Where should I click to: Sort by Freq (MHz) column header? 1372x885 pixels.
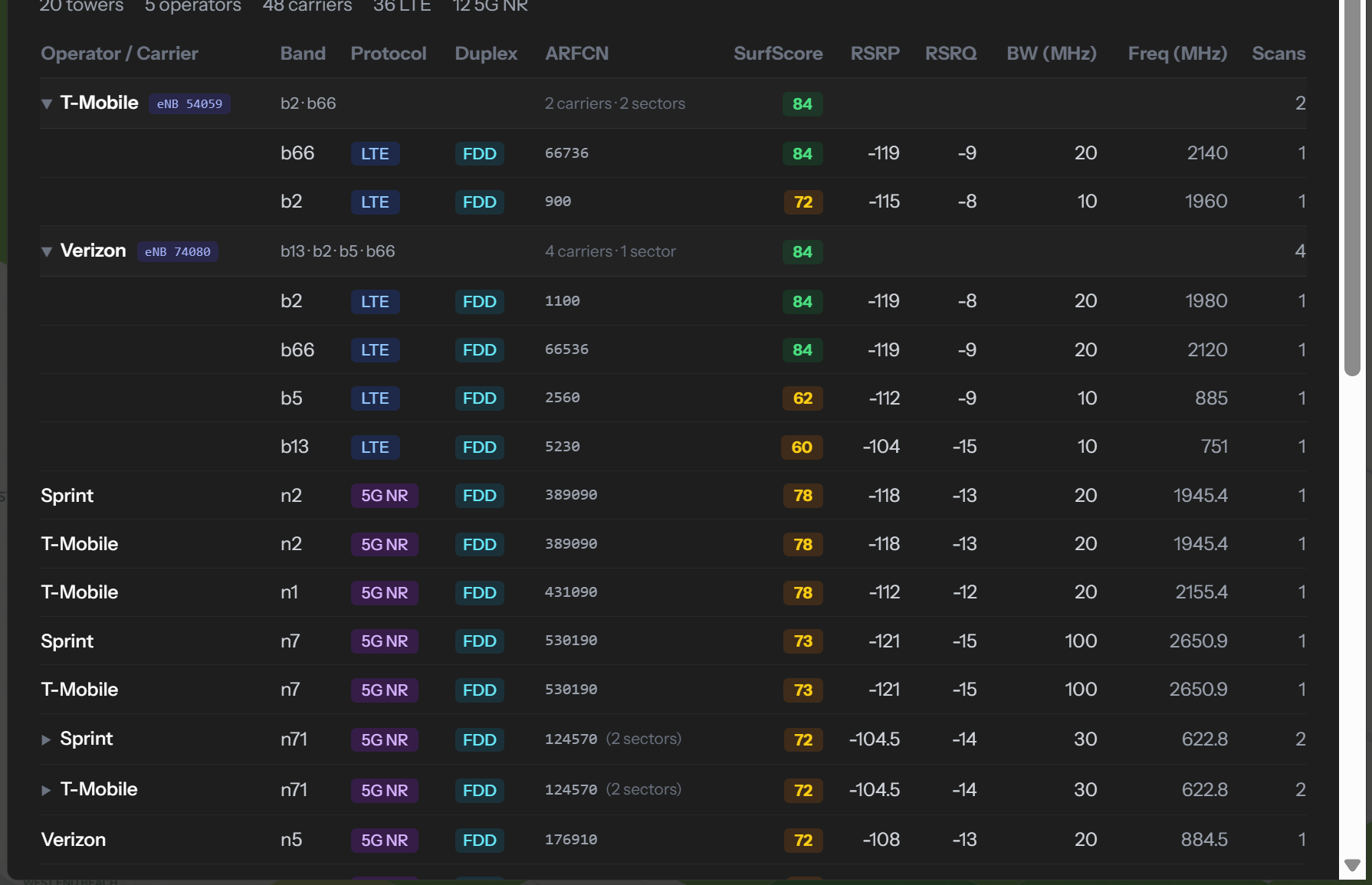1178,54
